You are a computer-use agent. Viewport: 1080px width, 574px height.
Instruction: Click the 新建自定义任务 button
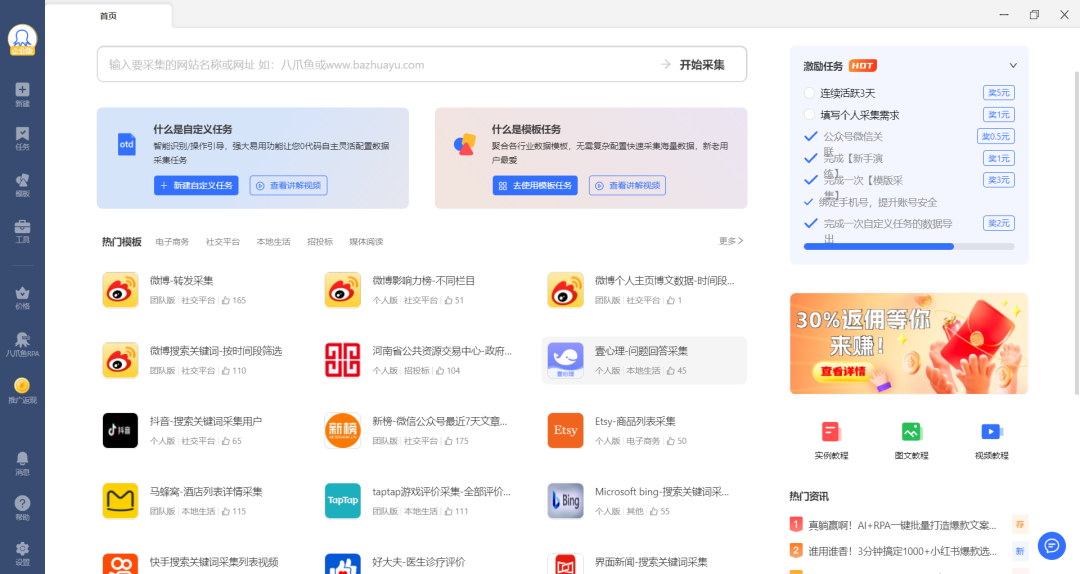click(196, 185)
